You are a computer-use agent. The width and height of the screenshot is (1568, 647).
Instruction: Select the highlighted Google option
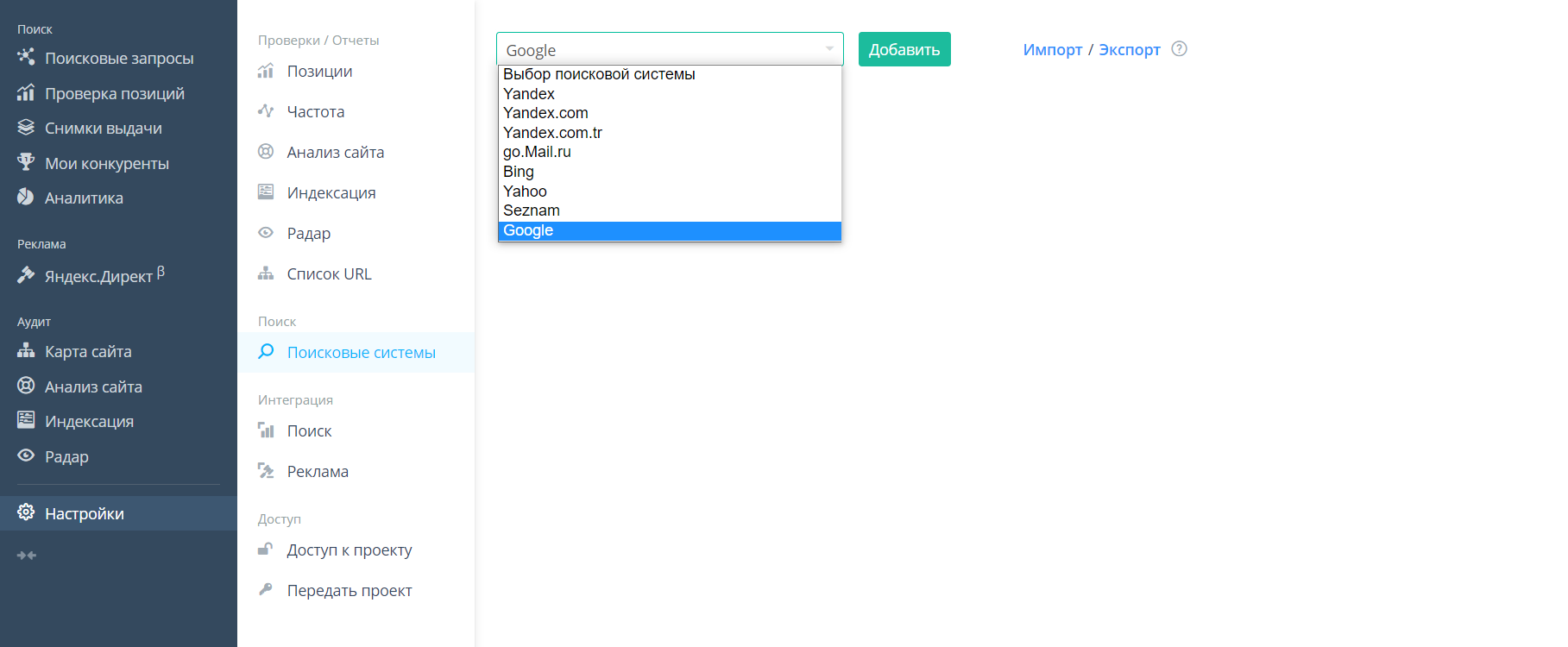click(670, 230)
